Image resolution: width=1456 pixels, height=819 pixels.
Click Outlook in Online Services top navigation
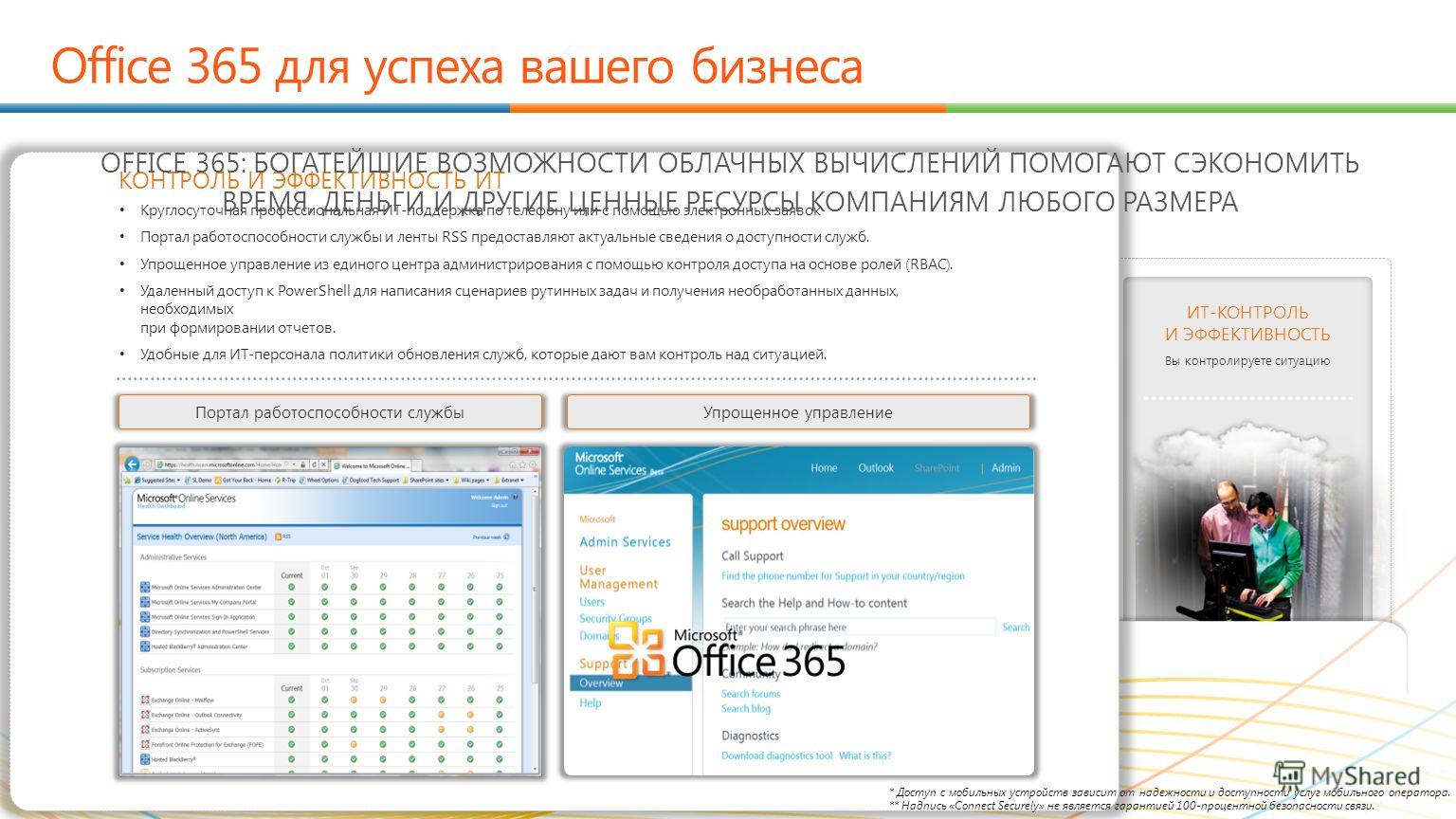pyautogui.click(x=876, y=467)
